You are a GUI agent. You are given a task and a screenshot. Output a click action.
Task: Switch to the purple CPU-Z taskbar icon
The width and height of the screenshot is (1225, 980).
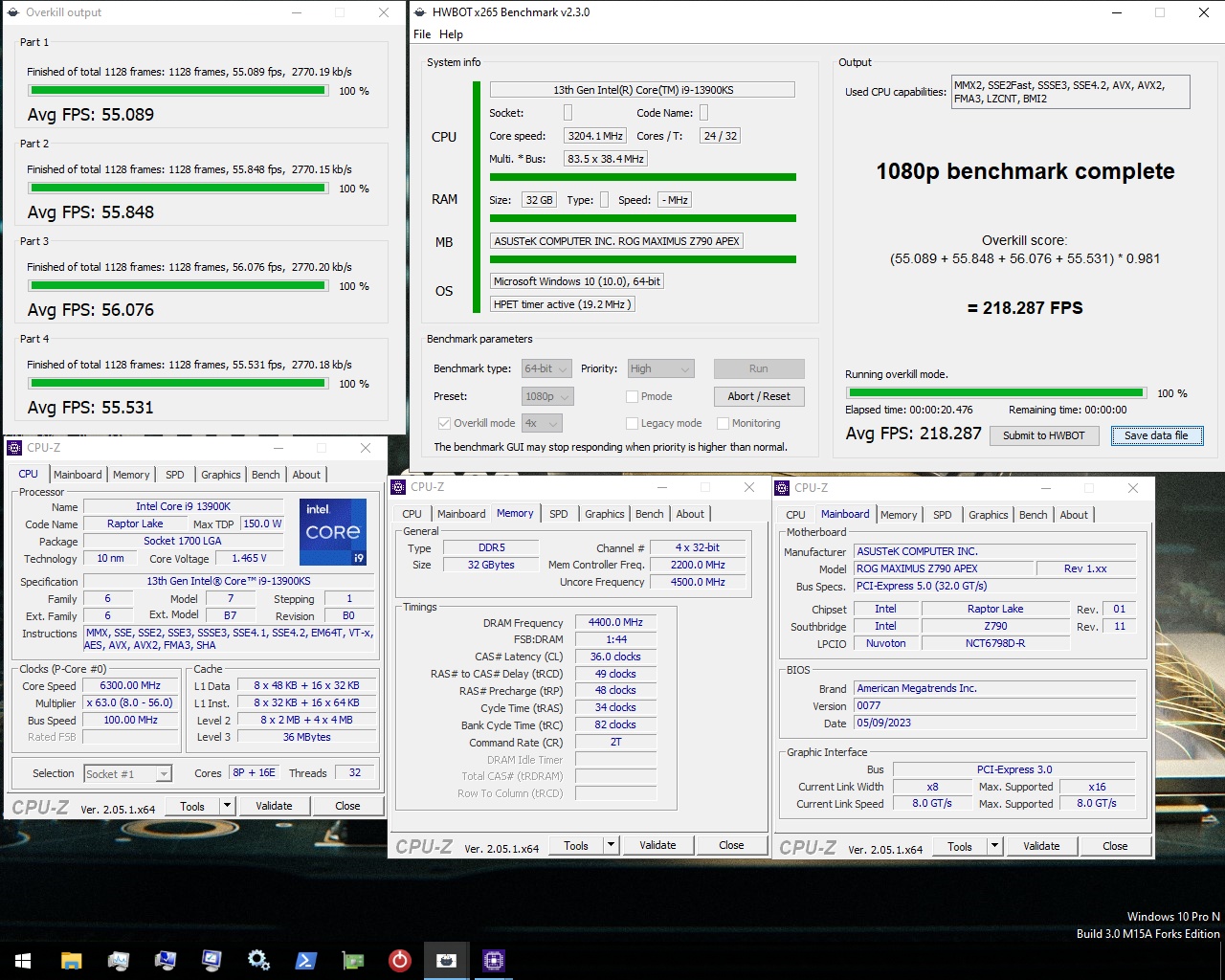(x=493, y=960)
